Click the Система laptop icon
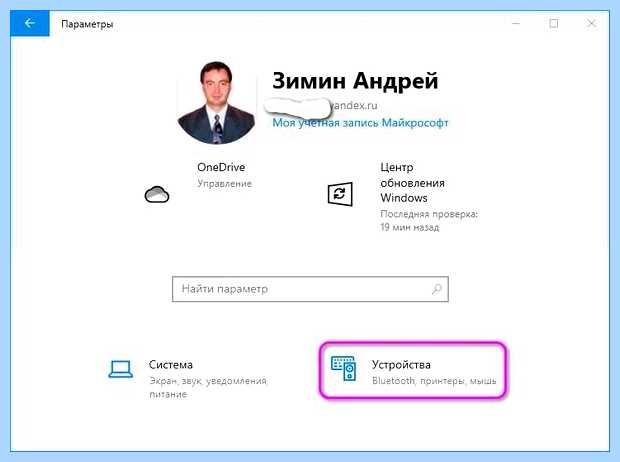This screenshot has height=462, width=620. [x=121, y=369]
